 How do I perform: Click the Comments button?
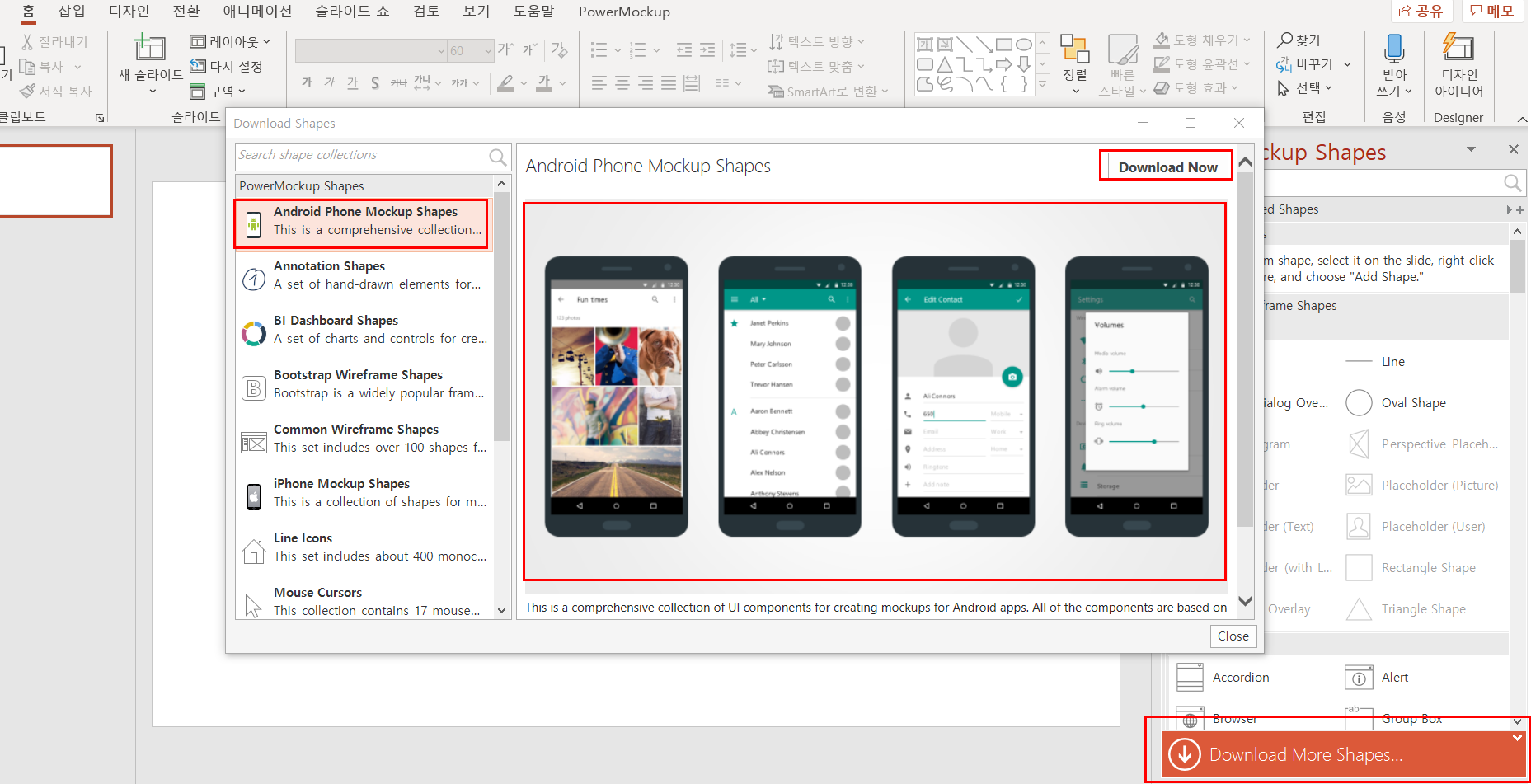point(1492,11)
